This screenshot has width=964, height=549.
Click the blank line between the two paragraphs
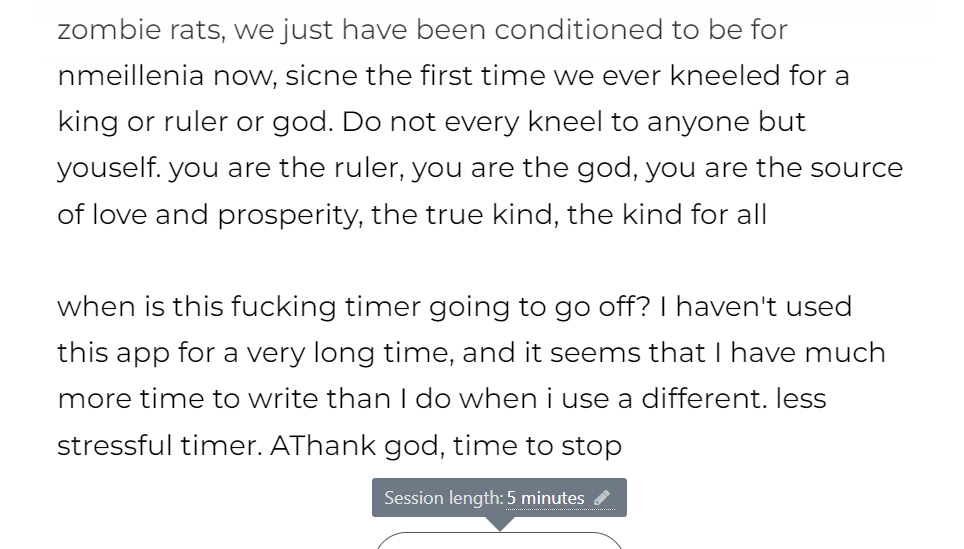click(x=480, y=261)
